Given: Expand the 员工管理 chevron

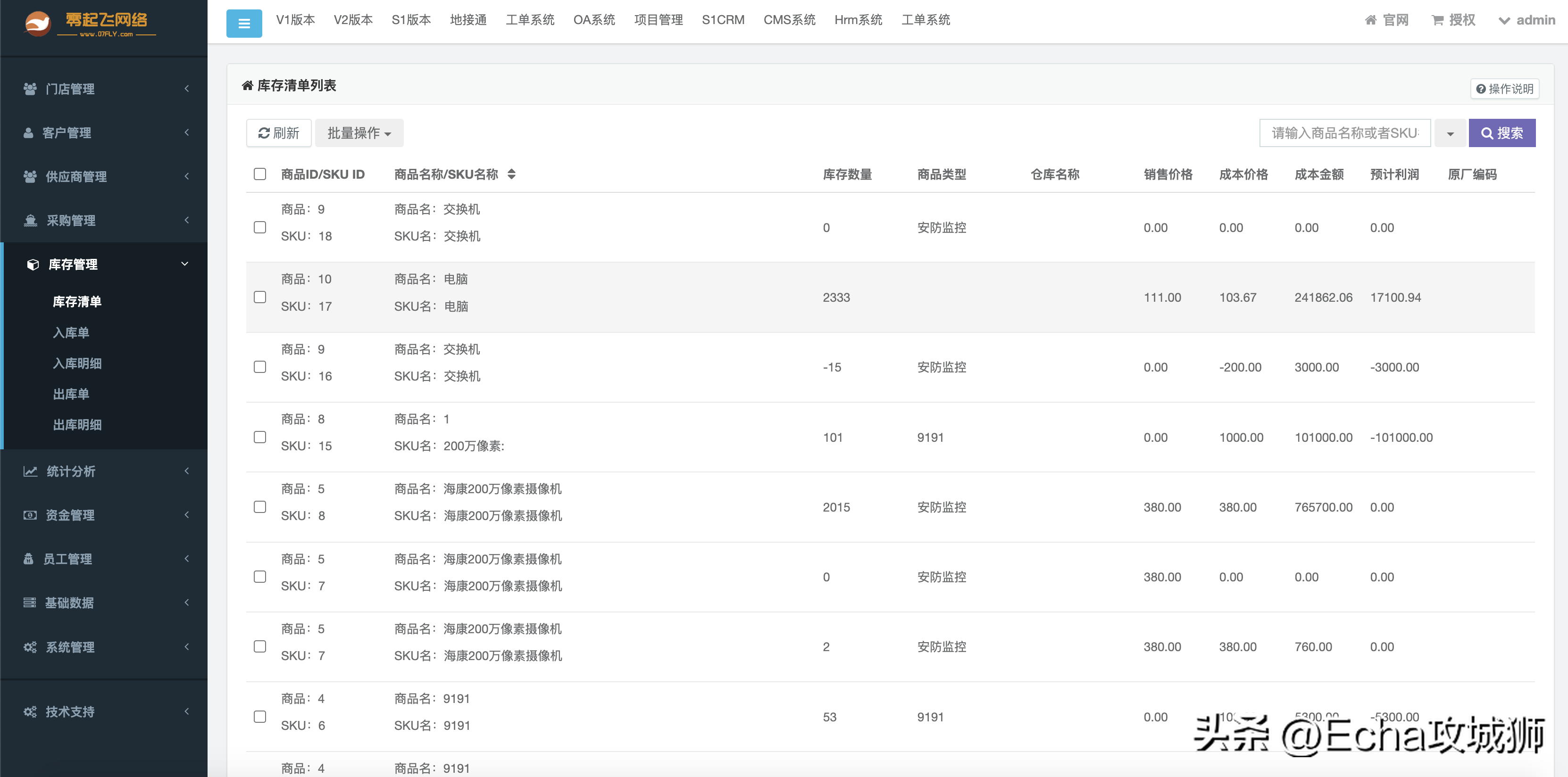Looking at the screenshot, I should [x=186, y=559].
